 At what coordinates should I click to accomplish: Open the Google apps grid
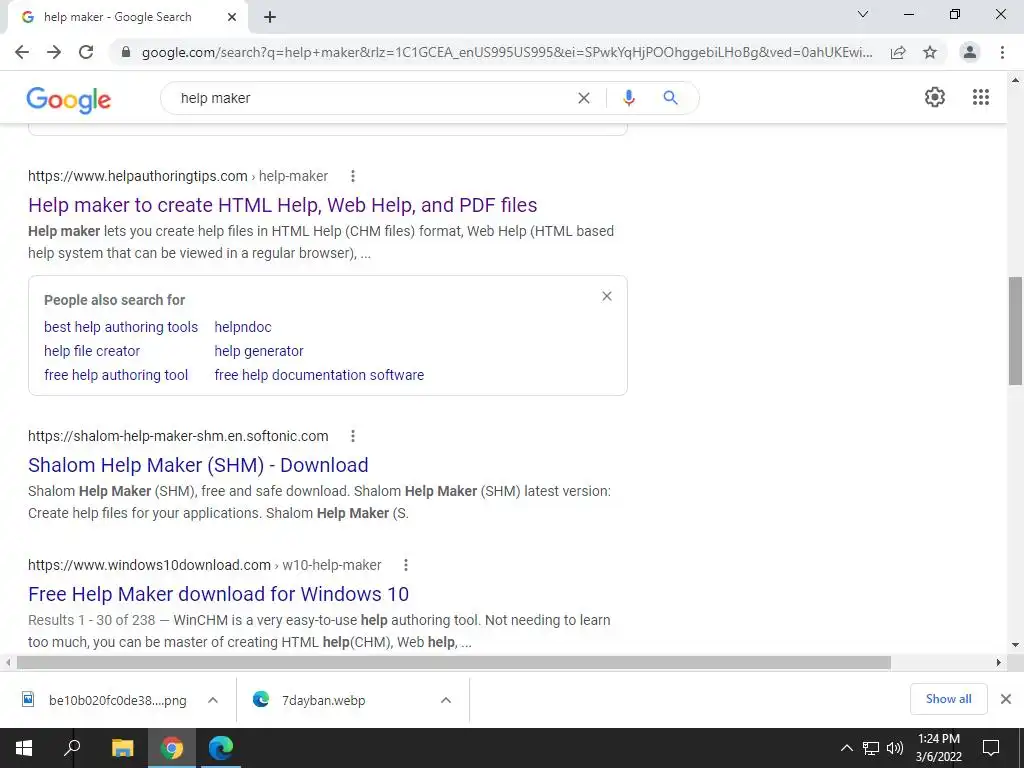[980, 97]
